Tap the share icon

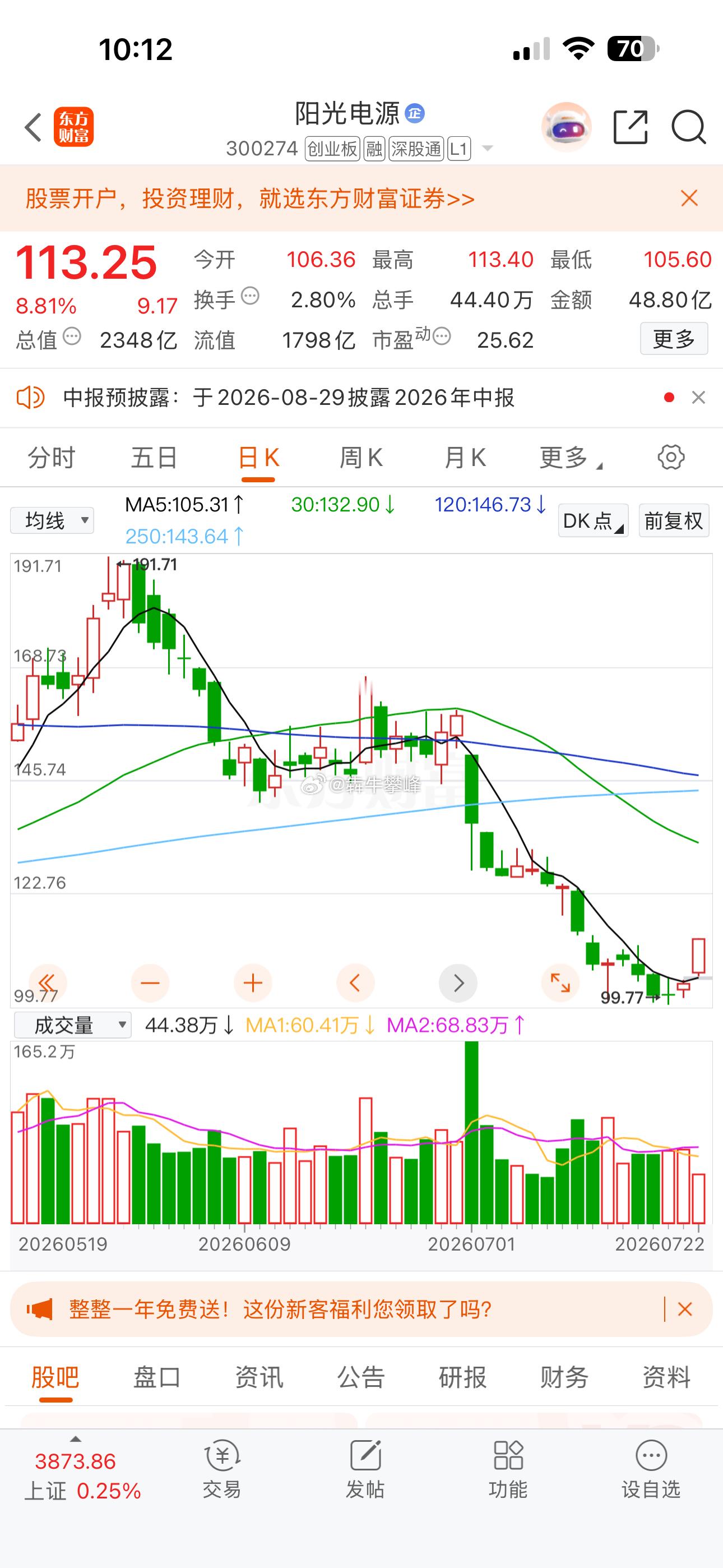631,127
